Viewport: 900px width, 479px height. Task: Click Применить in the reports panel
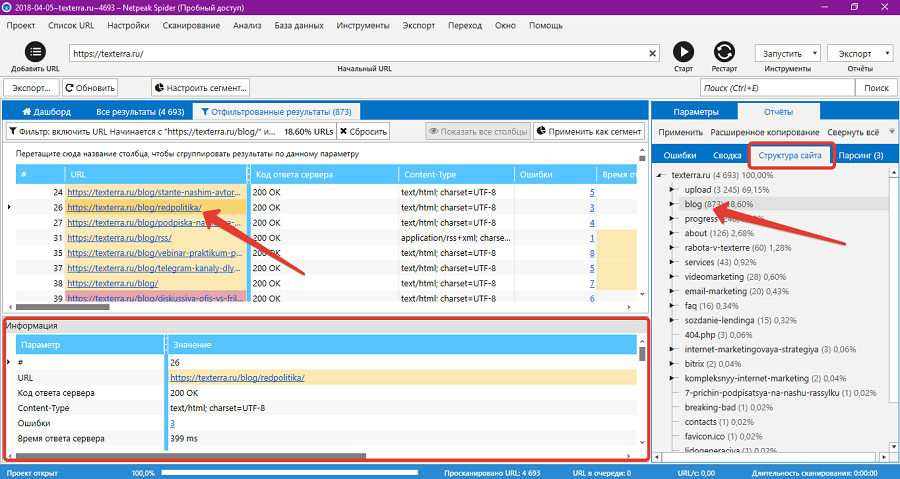pyautogui.click(x=680, y=132)
